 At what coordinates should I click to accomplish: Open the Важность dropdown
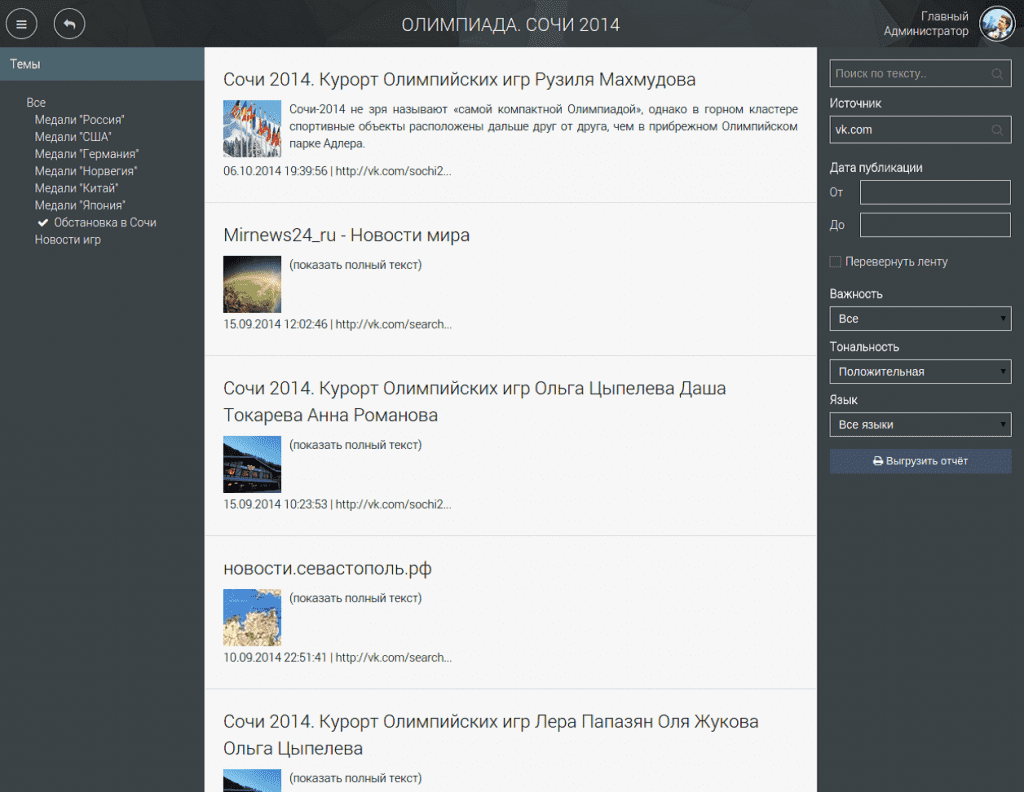(x=920, y=319)
